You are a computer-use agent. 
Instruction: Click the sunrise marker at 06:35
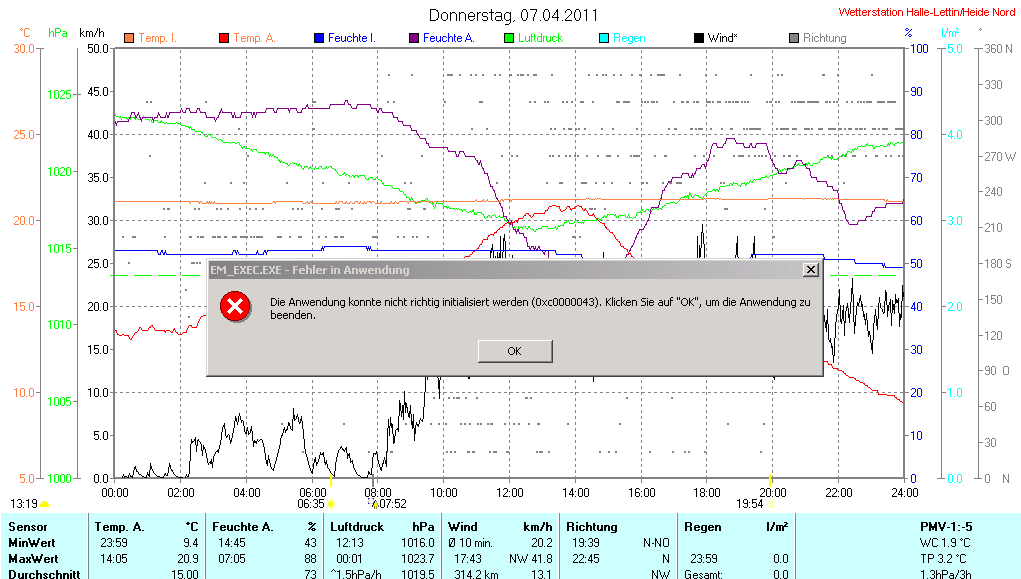click(331, 504)
